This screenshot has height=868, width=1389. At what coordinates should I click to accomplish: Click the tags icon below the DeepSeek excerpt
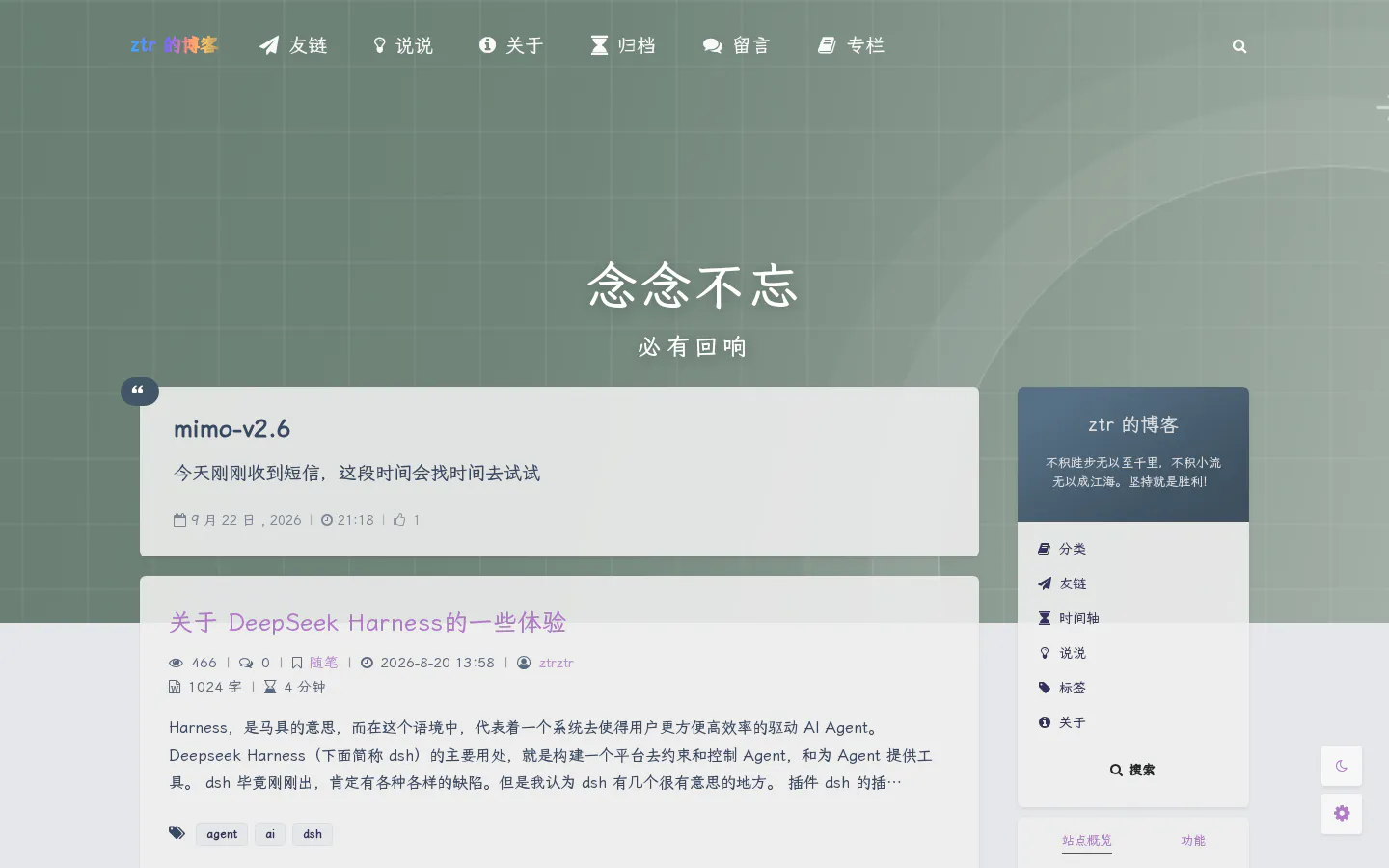pyautogui.click(x=177, y=833)
